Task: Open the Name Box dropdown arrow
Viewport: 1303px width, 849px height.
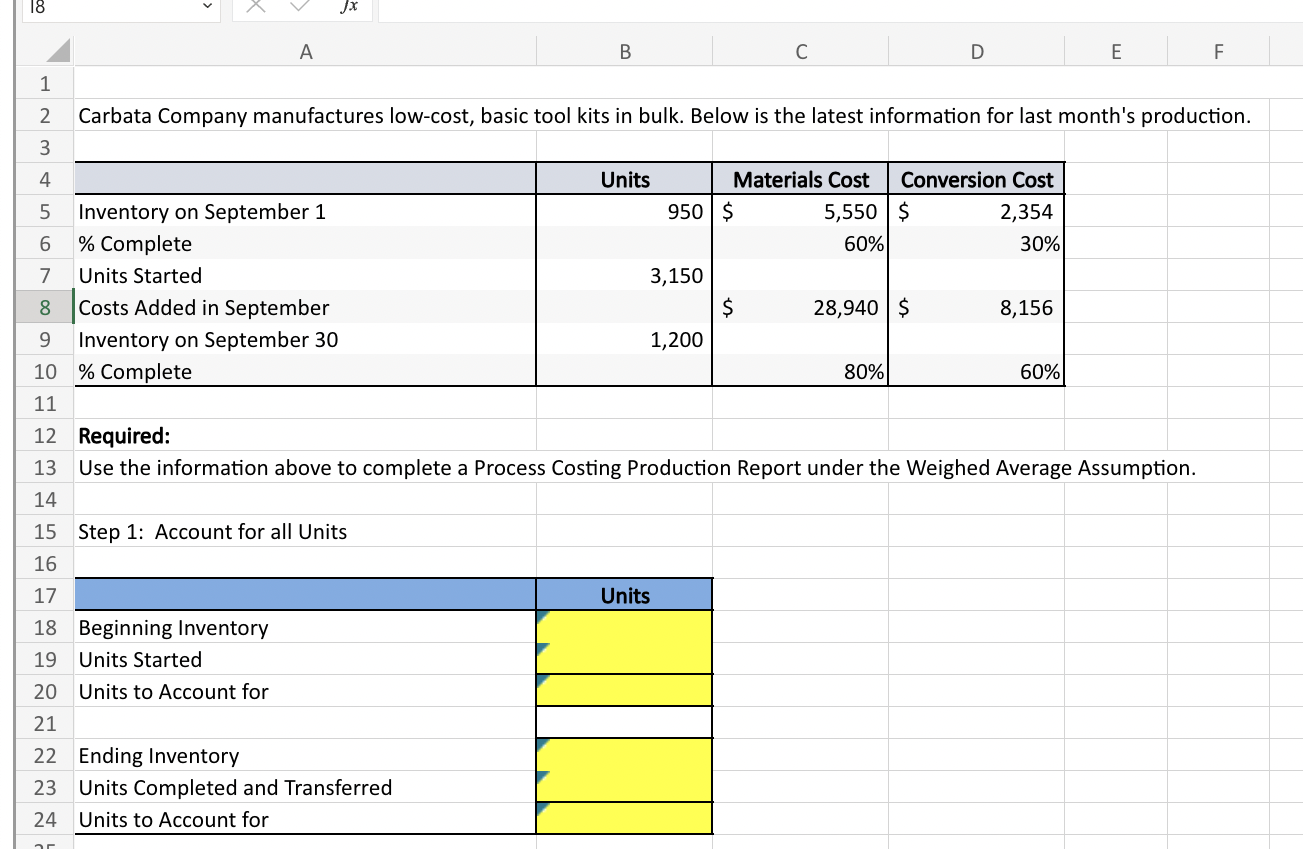Action: (207, 8)
